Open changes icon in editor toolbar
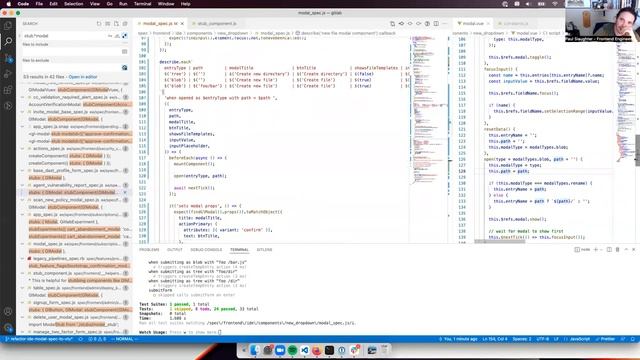640x360 pixels. coord(392,24)
